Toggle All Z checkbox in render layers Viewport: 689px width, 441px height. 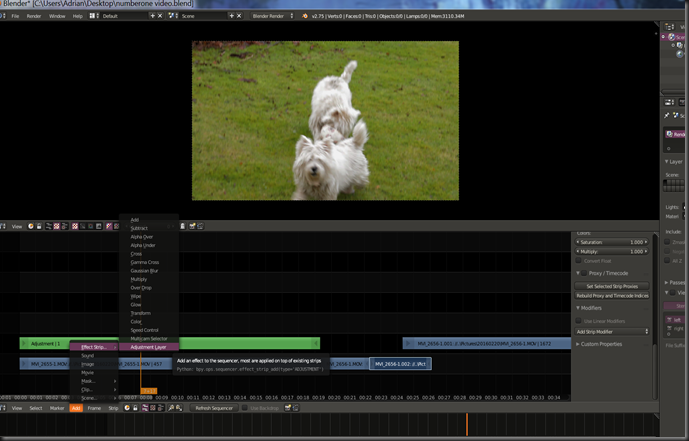coord(667,260)
